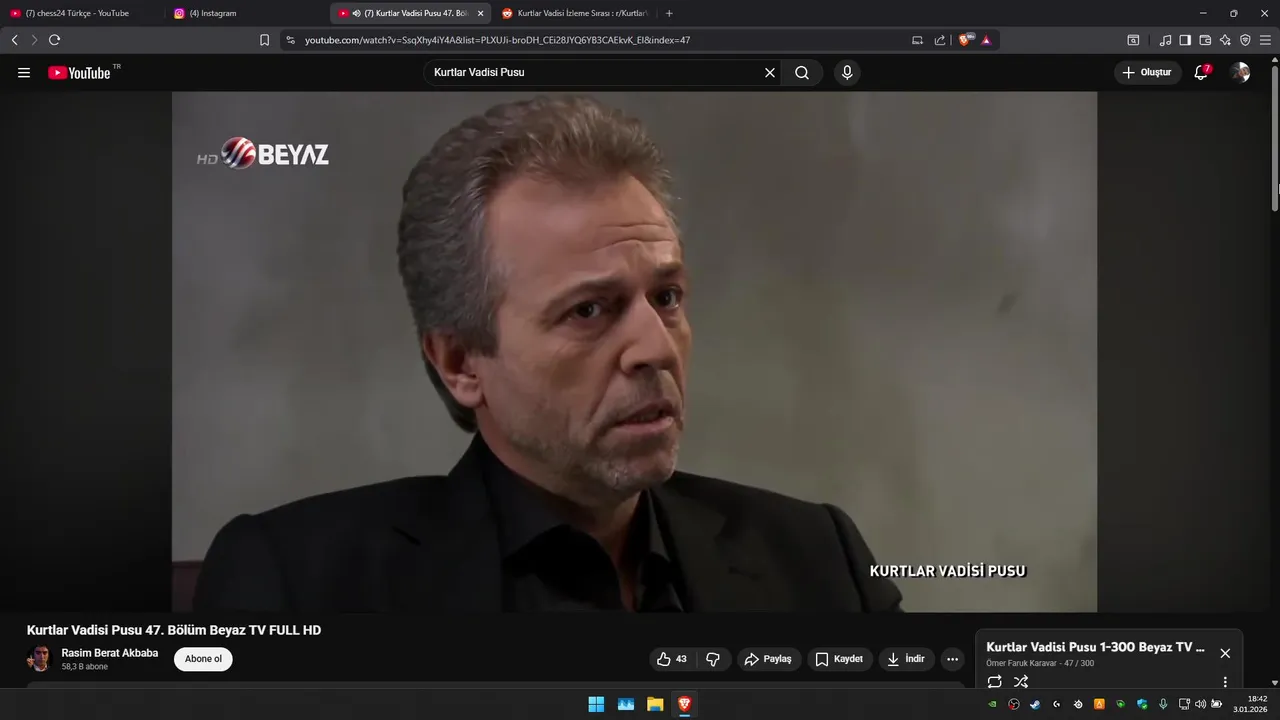
Task: Open the Windows Start menu
Action: (596, 704)
